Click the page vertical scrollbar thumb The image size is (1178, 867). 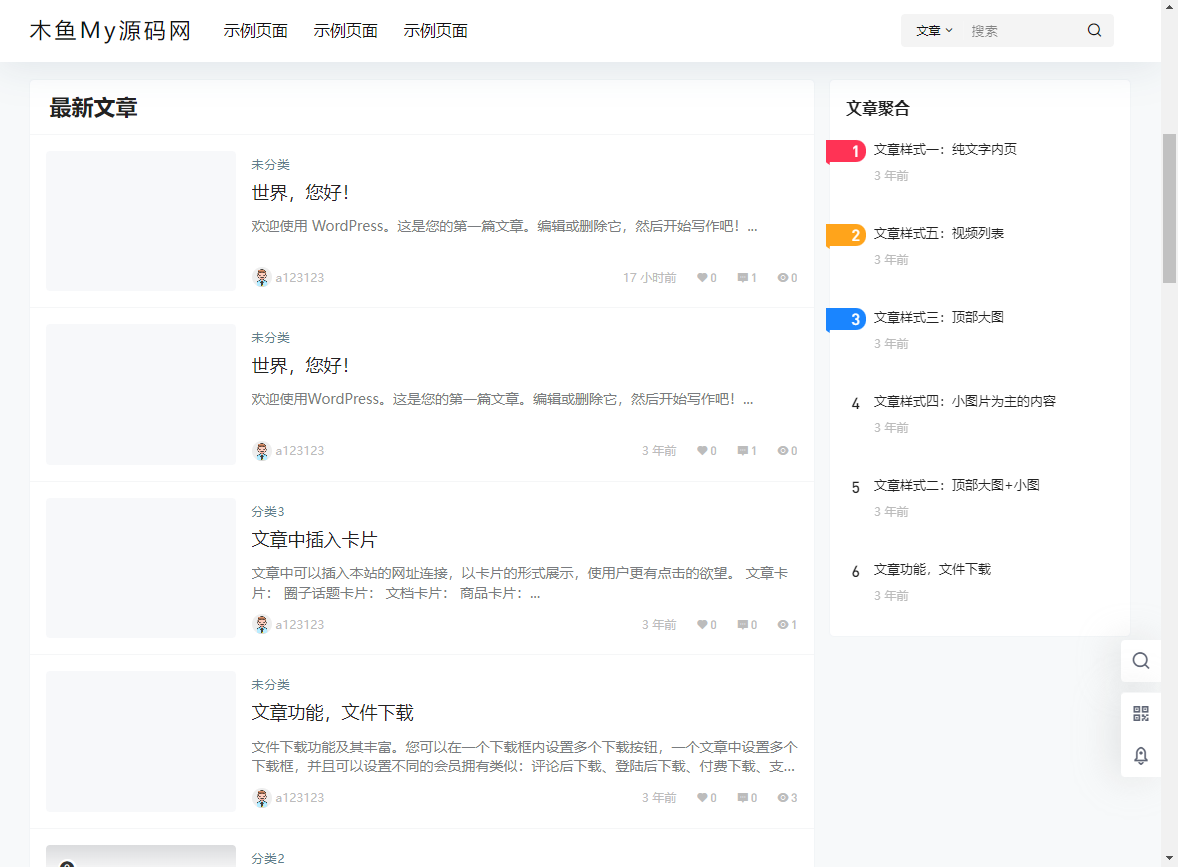click(1169, 208)
